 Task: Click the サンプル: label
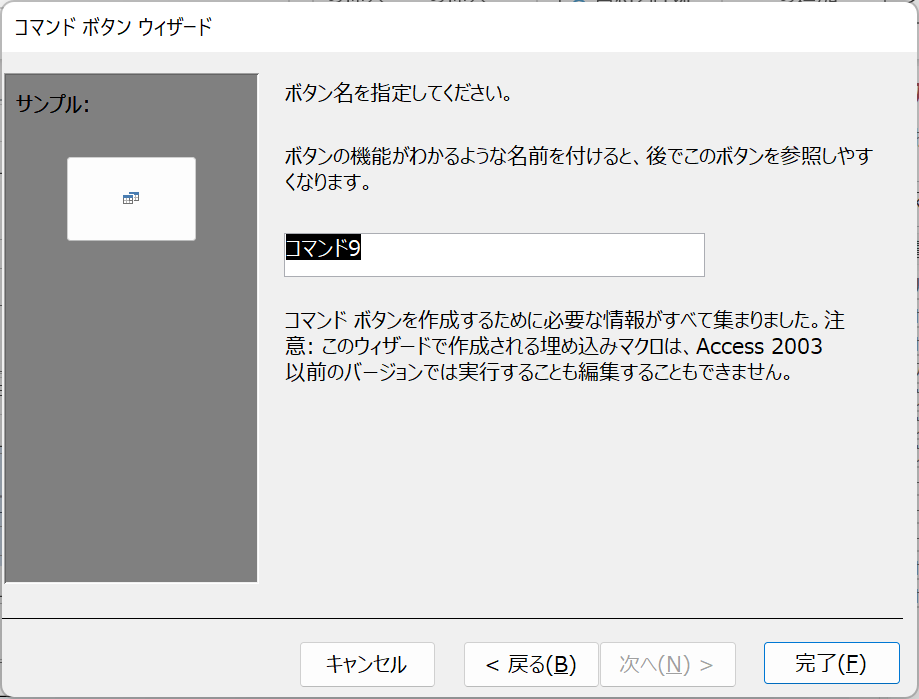52,104
